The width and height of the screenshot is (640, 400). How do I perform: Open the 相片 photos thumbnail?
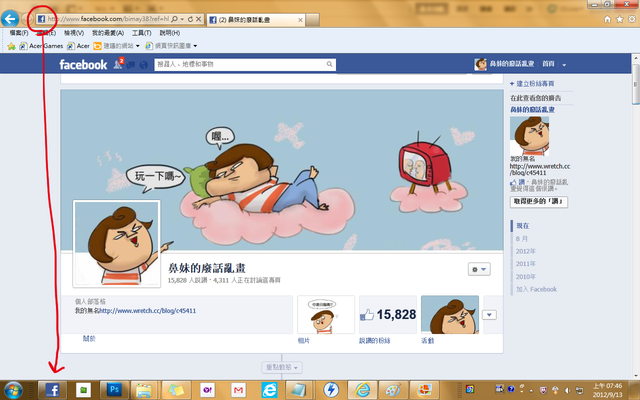(x=326, y=315)
